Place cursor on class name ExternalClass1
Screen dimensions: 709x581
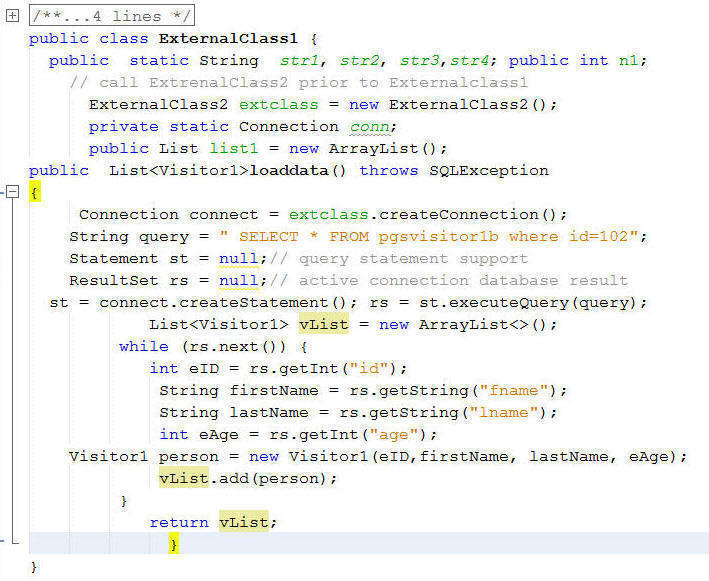coord(228,38)
